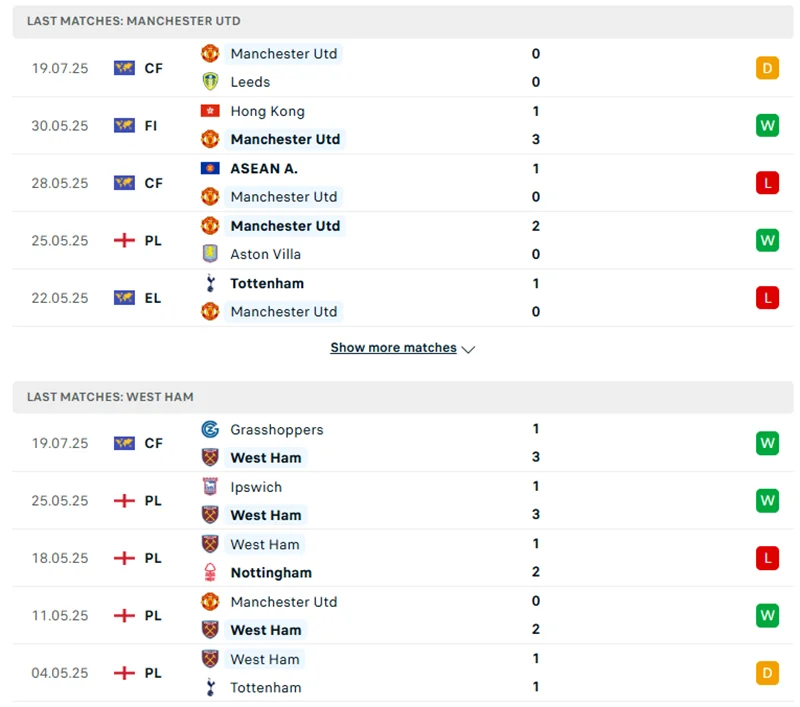Click the draw badge for West Ham vs Tottenham
The height and width of the screenshot is (707, 800).
(x=767, y=673)
